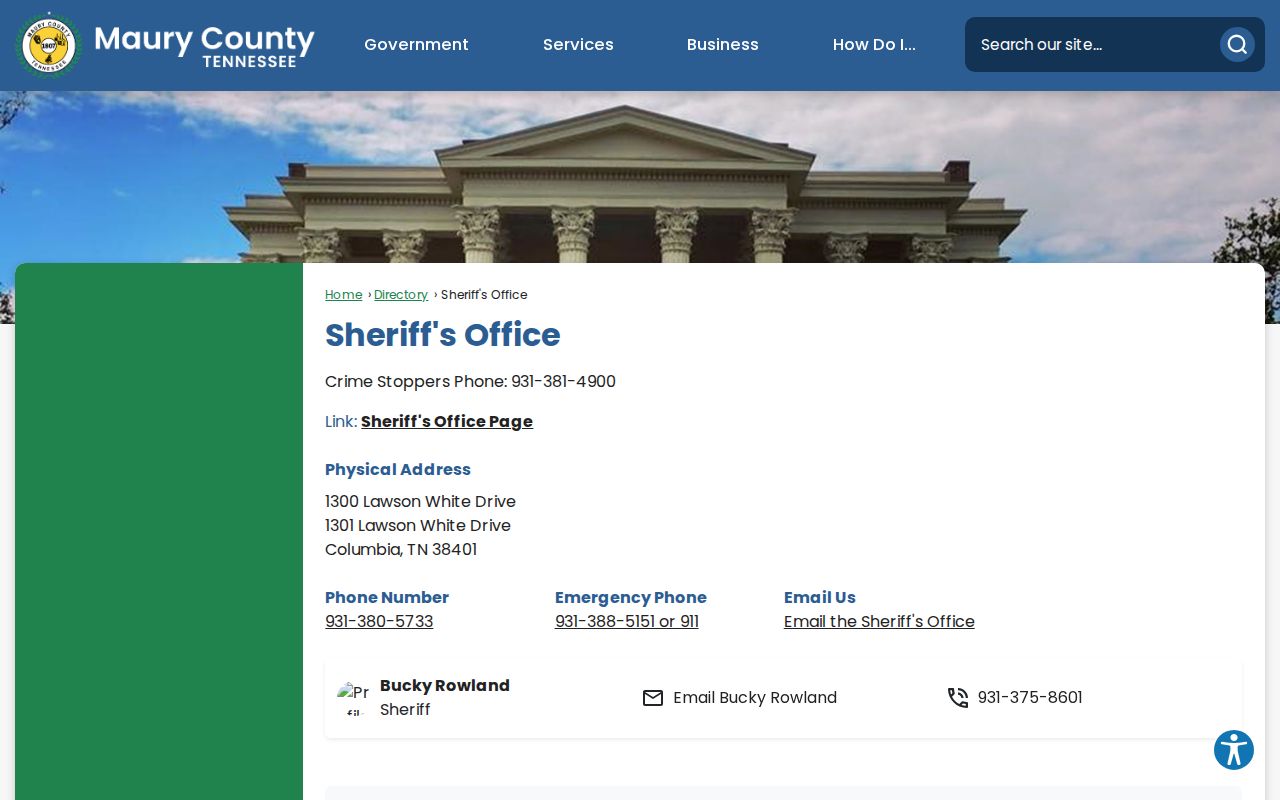
Task: Open the accessibility options widget
Action: click(1234, 750)
